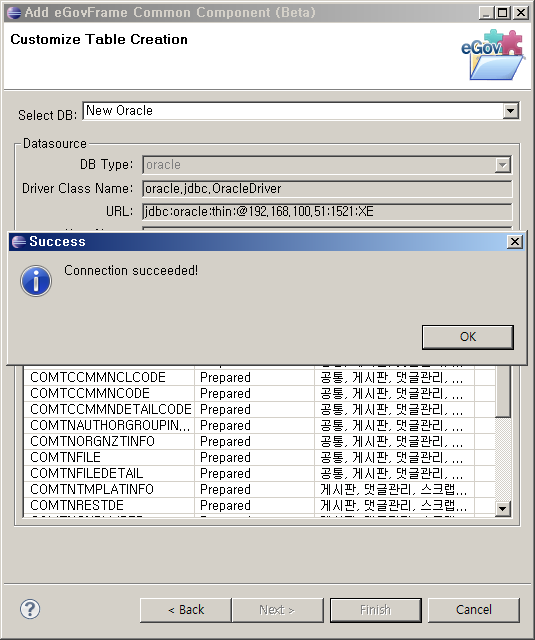Click the Eclipse icon in the Success title bar
Image resolution: width=535 pixels, height=640 pixels.
(x=19, y=242)
